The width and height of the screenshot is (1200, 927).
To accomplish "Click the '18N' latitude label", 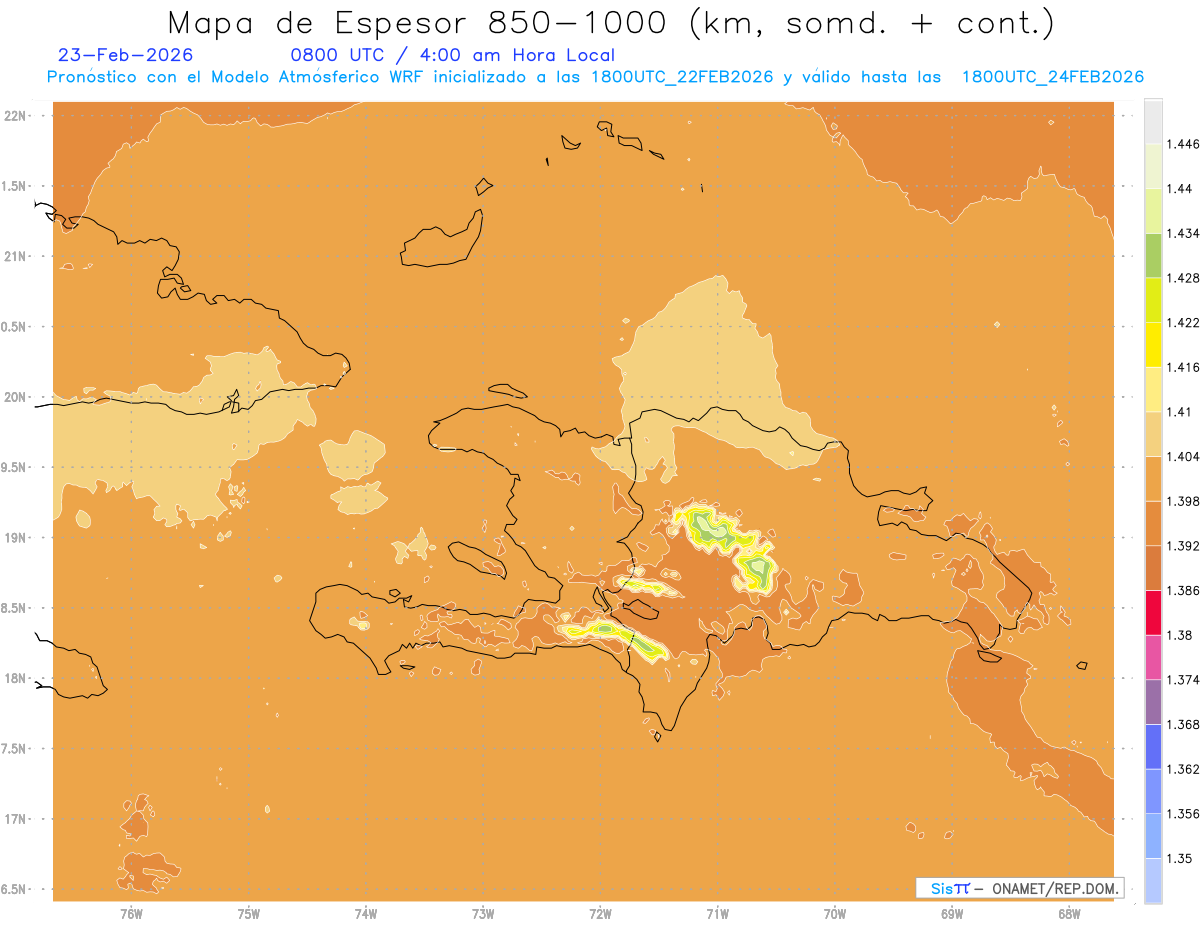I will (17, 678).
